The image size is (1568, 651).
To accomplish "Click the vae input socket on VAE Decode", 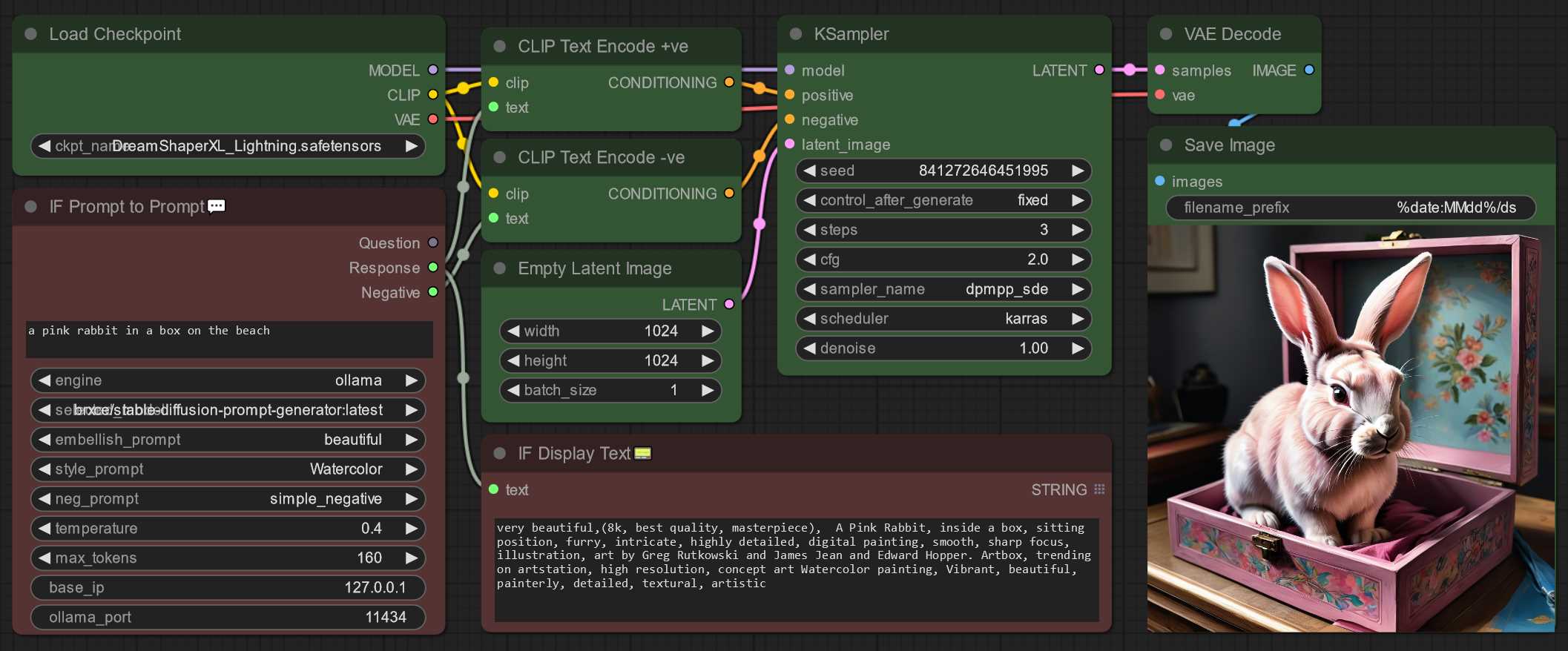I will point(1160,95).
